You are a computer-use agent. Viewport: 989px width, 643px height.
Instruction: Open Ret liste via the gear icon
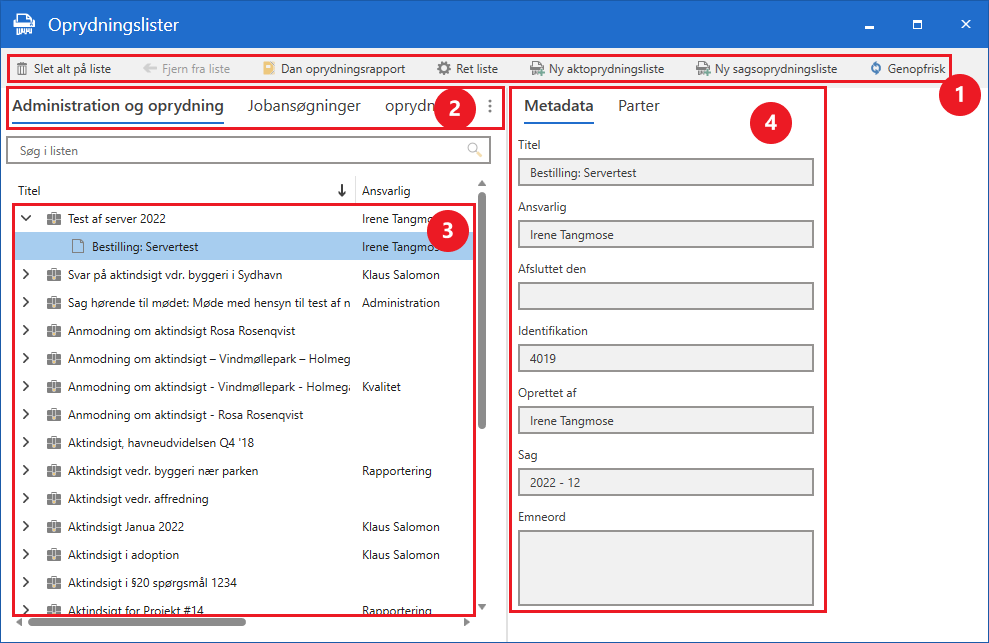(444, 69)
